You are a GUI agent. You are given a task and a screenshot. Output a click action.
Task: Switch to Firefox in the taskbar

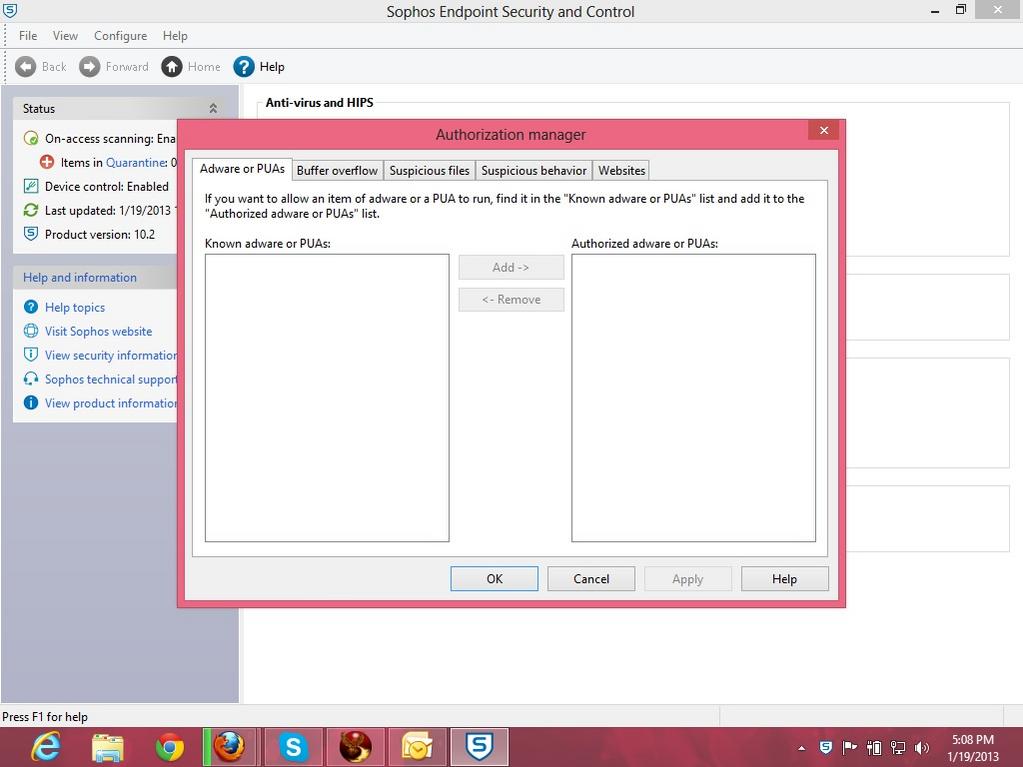(x=230, y=747)
